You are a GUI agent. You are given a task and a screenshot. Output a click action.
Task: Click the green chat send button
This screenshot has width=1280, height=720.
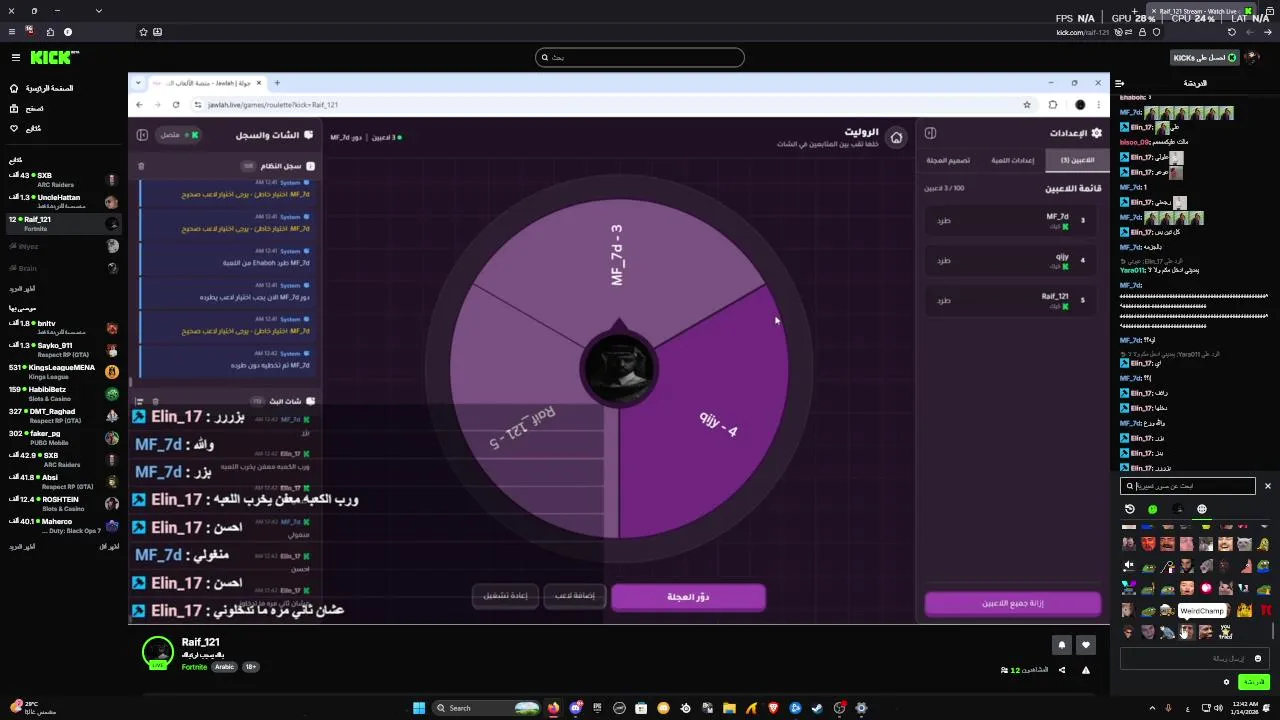[1254, 682]
